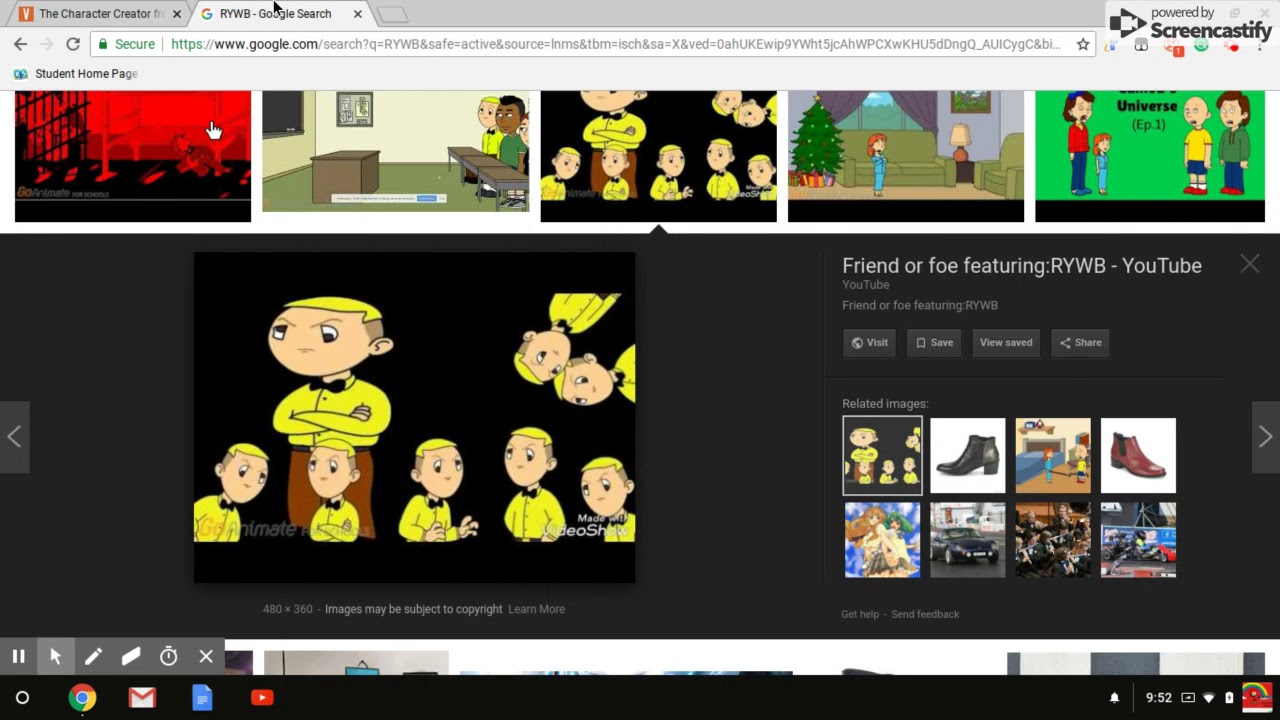Click the extension icon with the red 1 badge

(x=1174, y=45)
